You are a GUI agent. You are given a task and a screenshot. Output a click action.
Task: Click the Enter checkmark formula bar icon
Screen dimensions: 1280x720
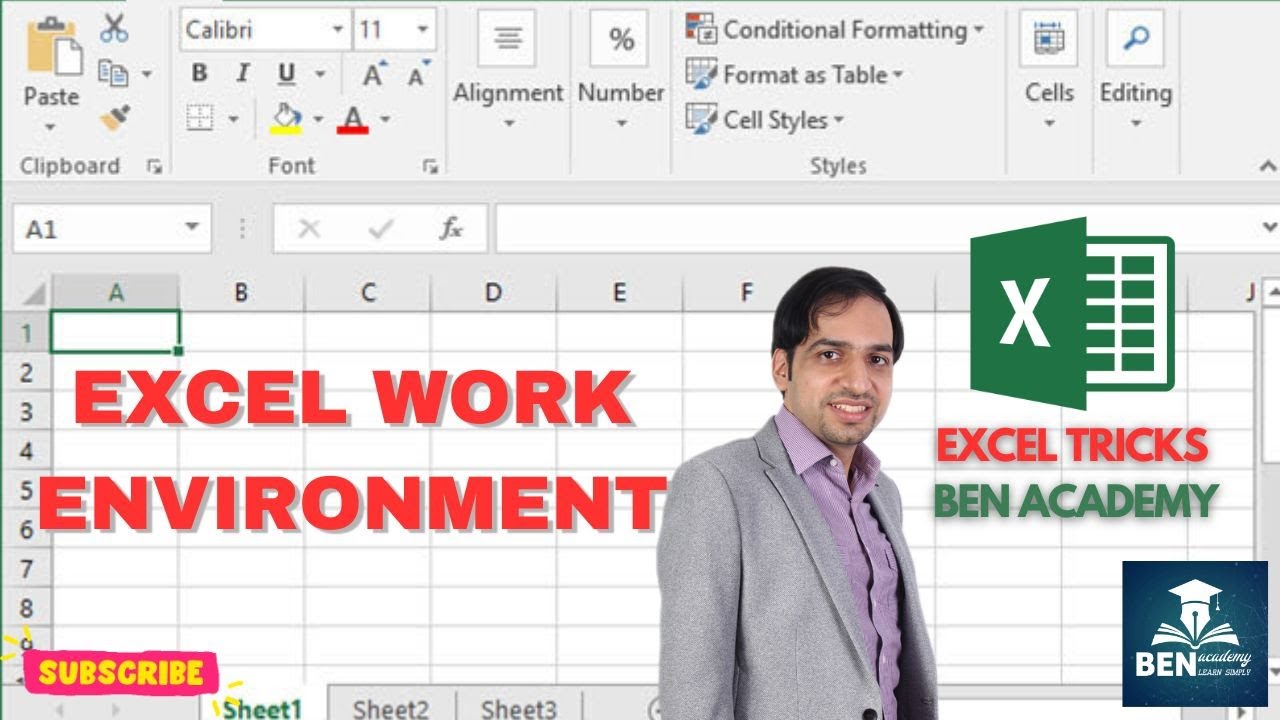point(380,229)
